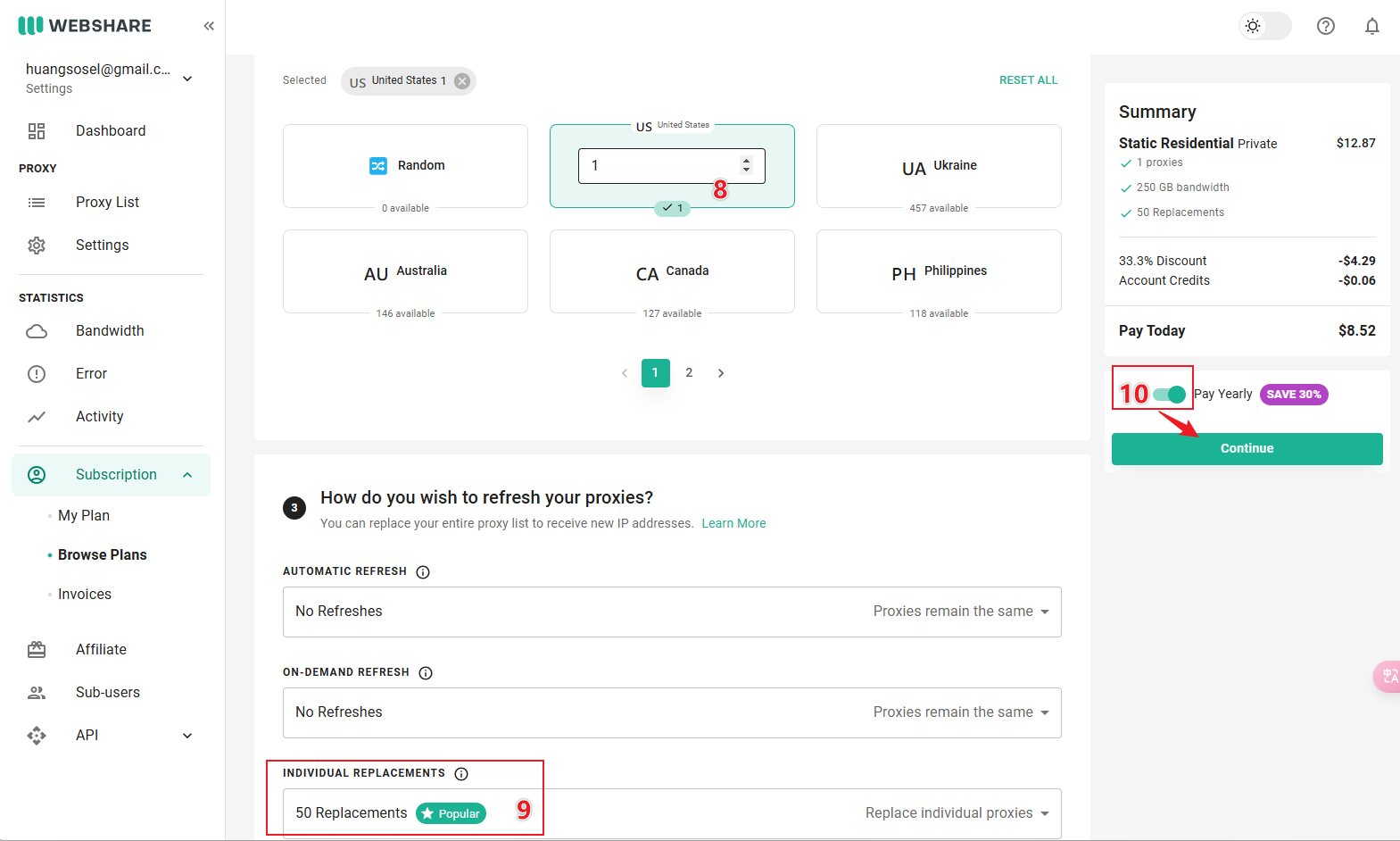Select the Random location shuffle icon
Viewport: 1400px width, 841px height.
(378, 166)
